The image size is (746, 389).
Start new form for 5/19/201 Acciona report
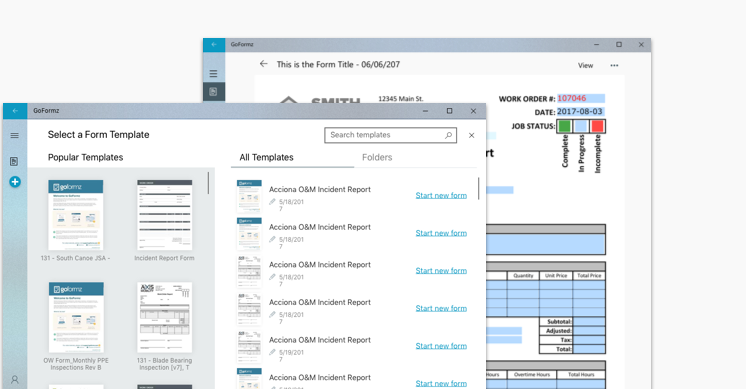[x=441, y=346]
